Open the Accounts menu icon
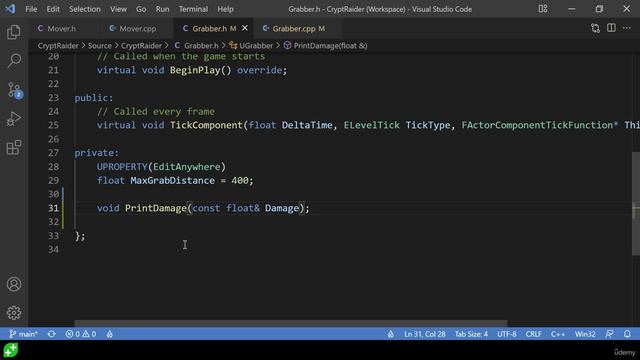This screenshot has height=360, width=640. 14,284
